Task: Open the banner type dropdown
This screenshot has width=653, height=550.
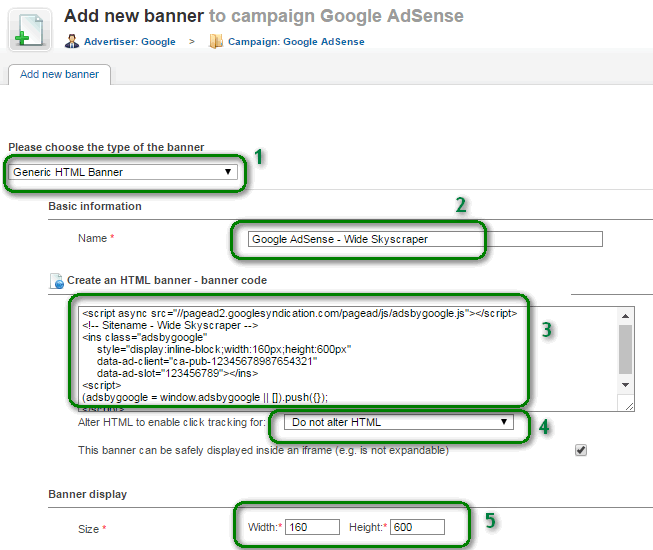Action: click(x=123, y=172)
